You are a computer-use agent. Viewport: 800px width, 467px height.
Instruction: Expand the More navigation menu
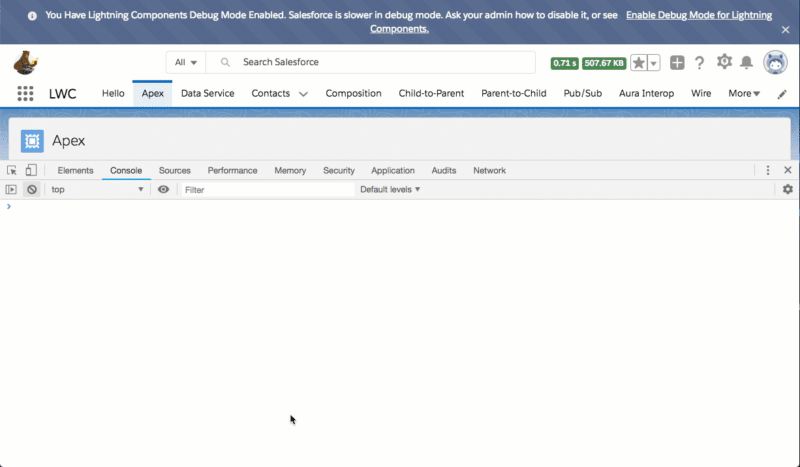tap(743, 94)
